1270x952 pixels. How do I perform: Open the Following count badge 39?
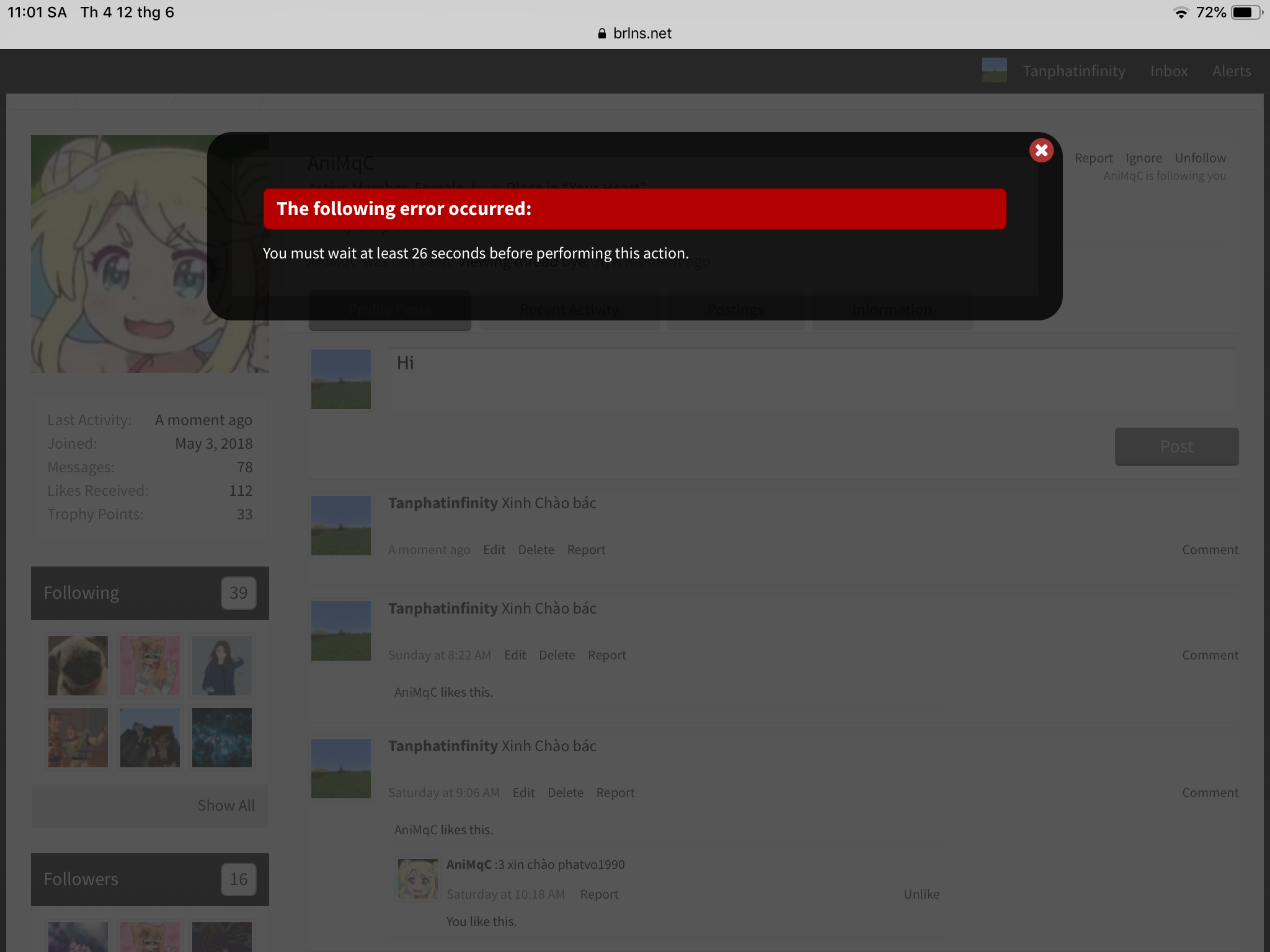pyautogui.click(x=238, y=593)
